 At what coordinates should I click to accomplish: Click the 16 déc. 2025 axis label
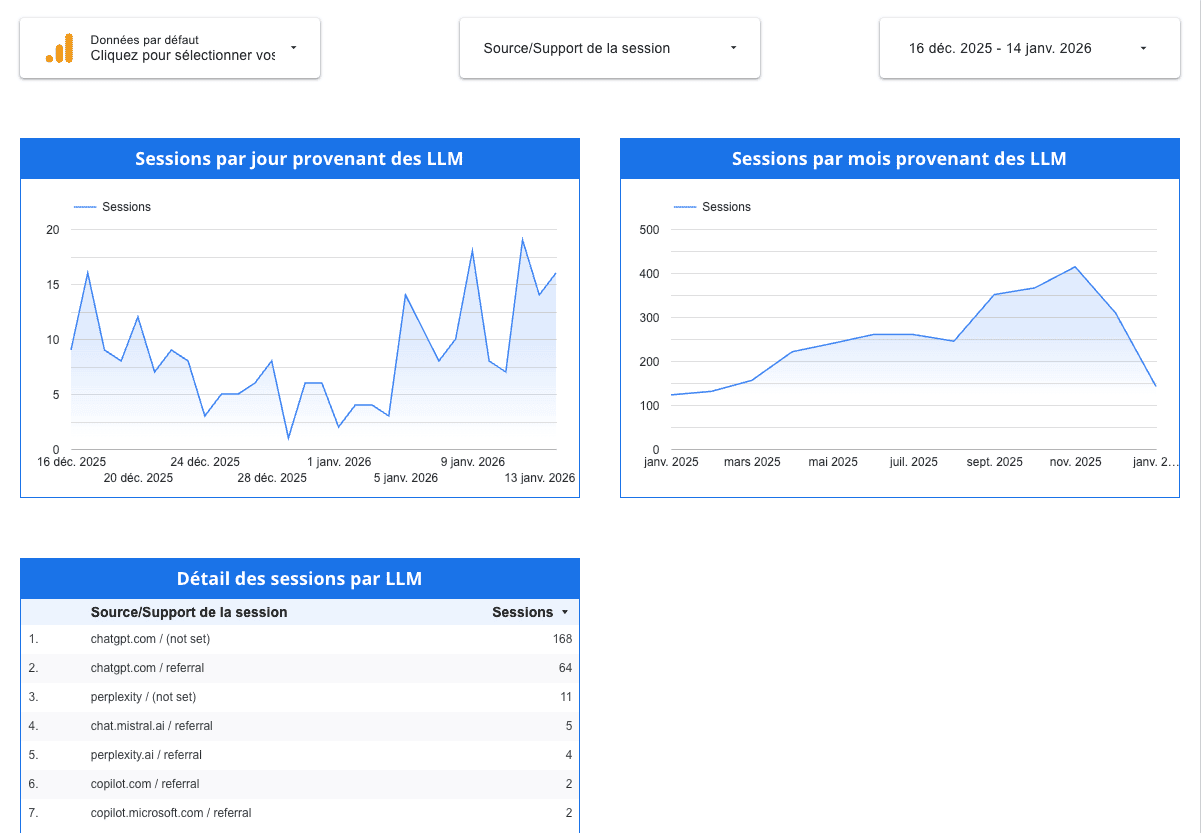(x=72, y=462)
